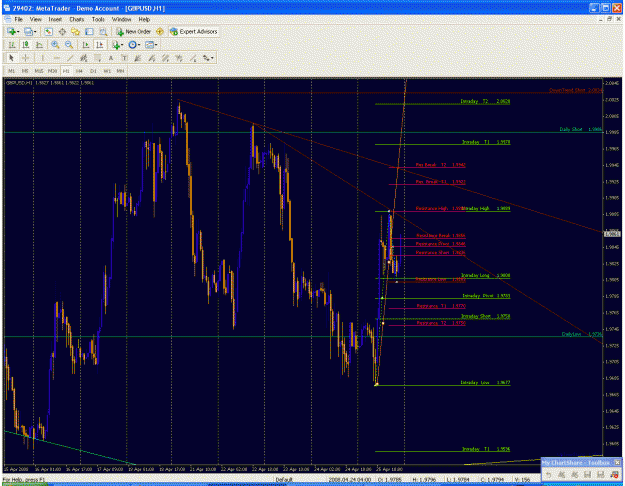Select the arrow Cursor tool
The image size is (625, 486).
coord(11,58)
